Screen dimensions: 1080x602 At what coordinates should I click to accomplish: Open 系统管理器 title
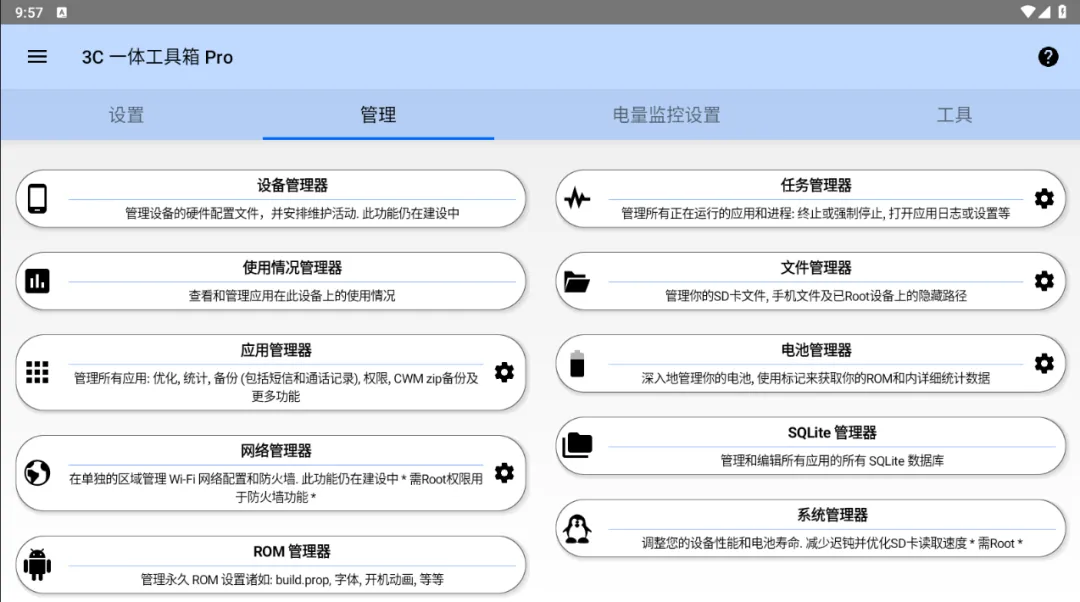point(832,515)
